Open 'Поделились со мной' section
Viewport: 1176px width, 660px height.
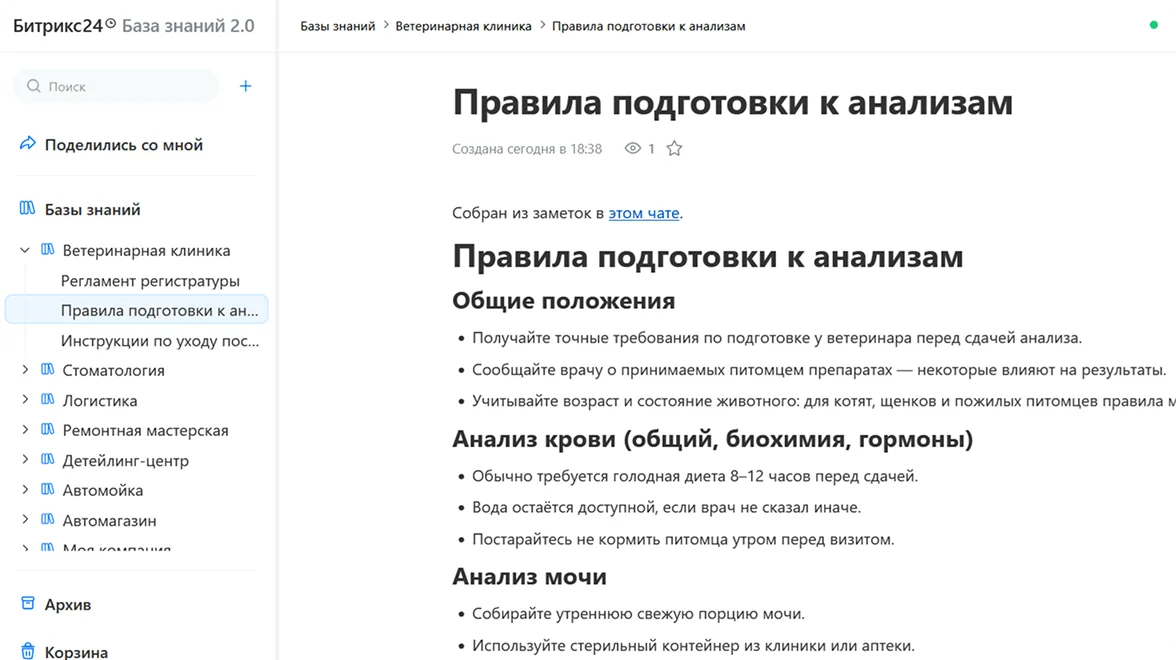point(124,145)
